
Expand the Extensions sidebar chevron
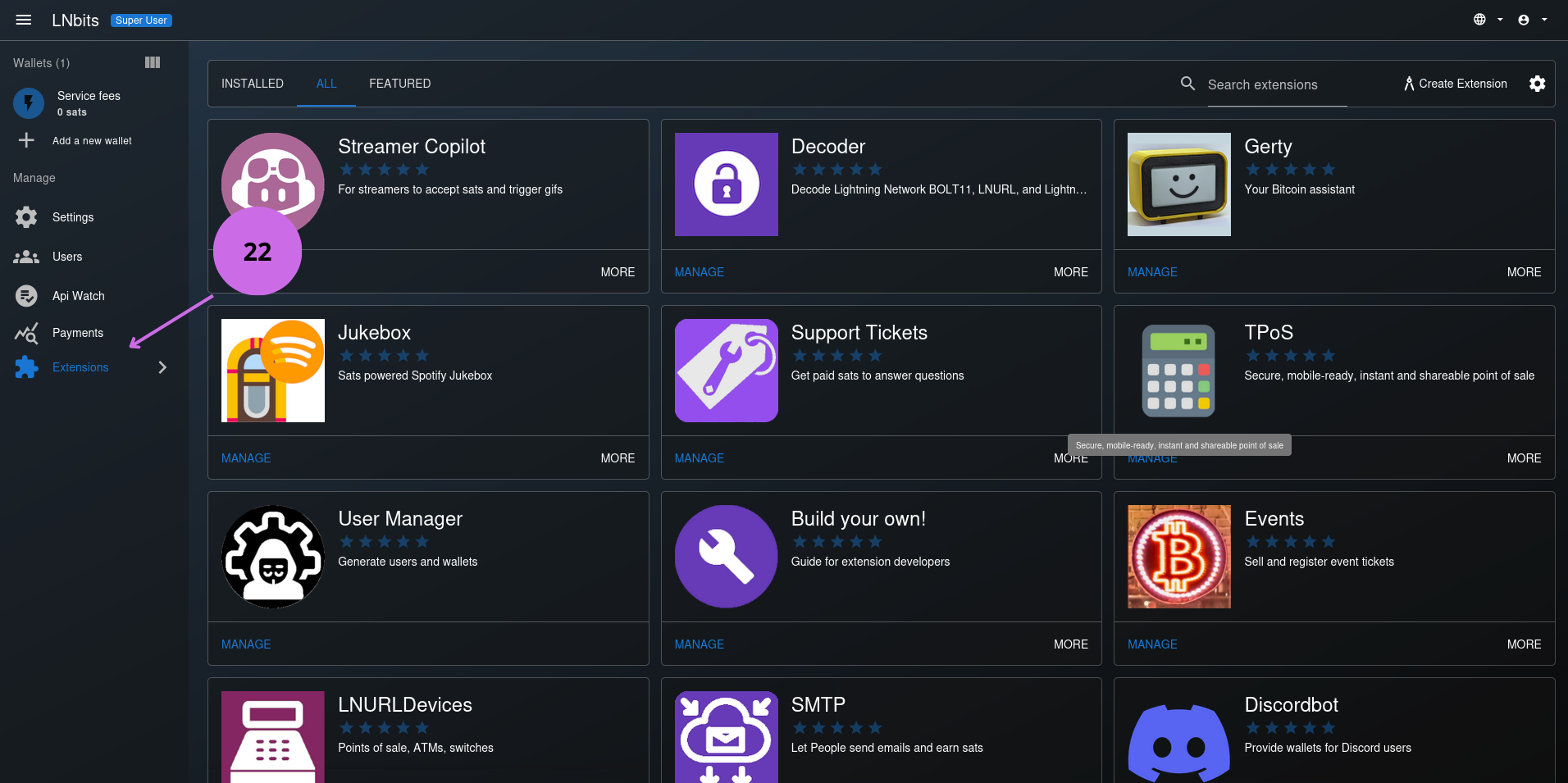(x=162, y=367)
